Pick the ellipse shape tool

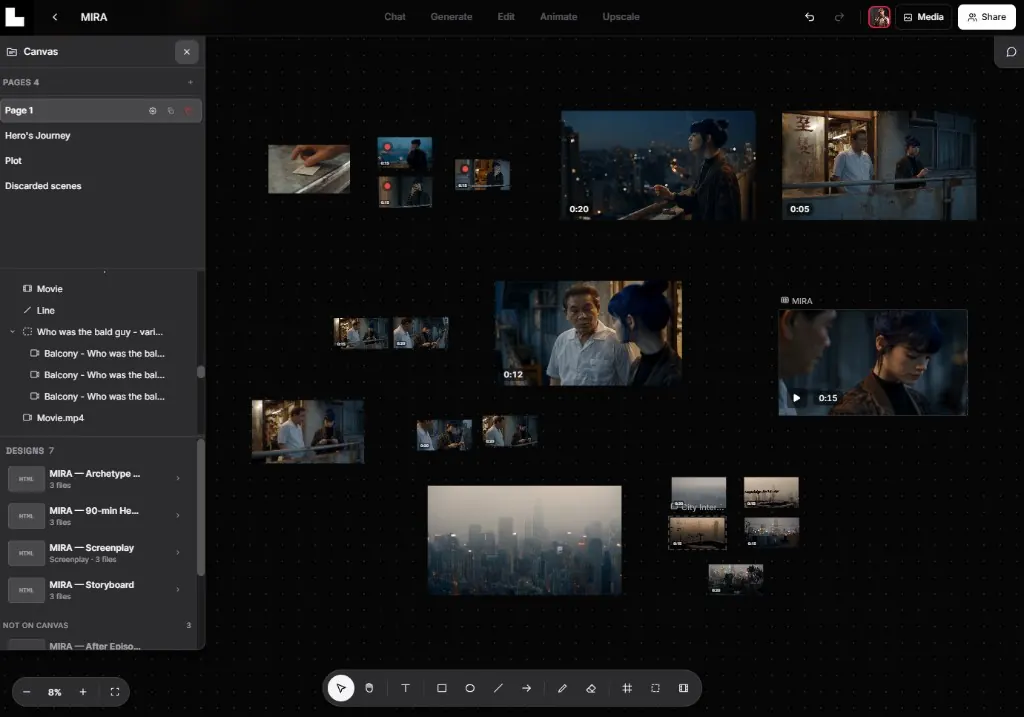click(470, 688)
